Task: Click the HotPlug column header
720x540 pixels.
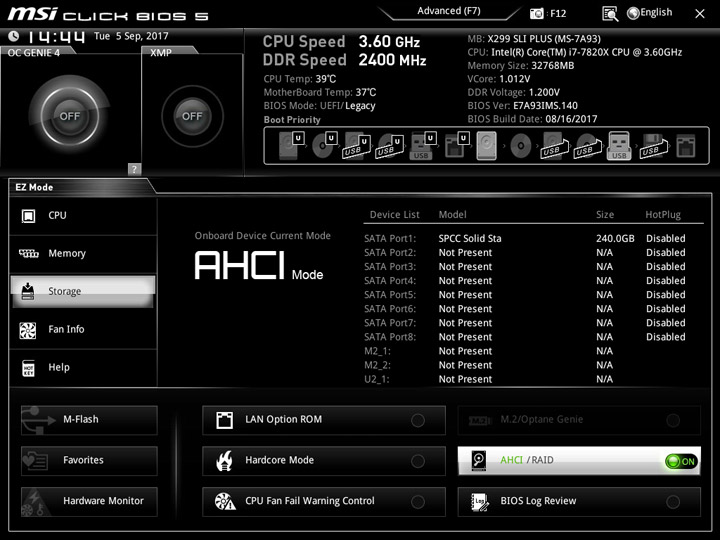Action: (x=663, y=214)
